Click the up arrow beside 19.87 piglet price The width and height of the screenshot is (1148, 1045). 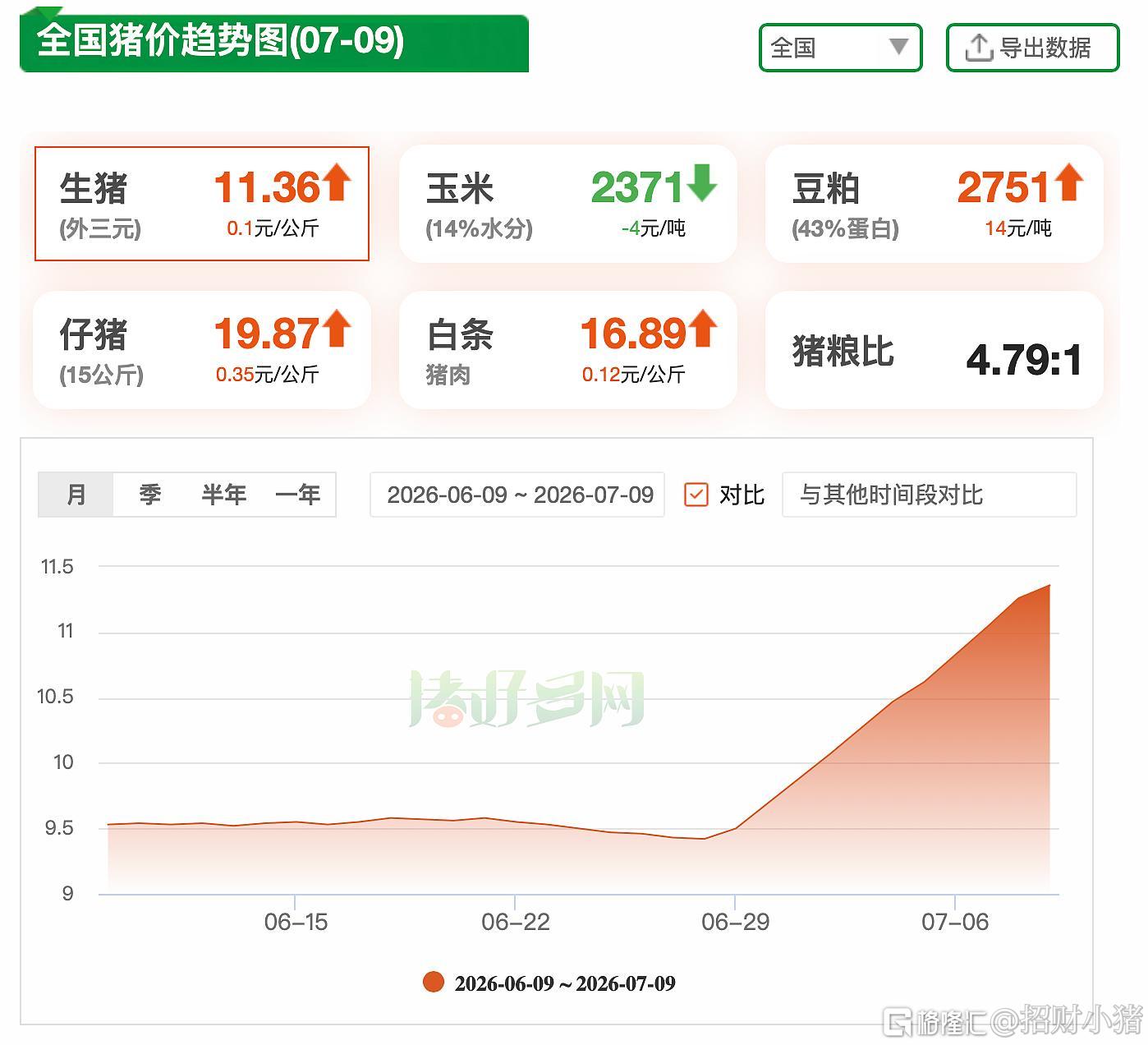click(x=336, y=329)
